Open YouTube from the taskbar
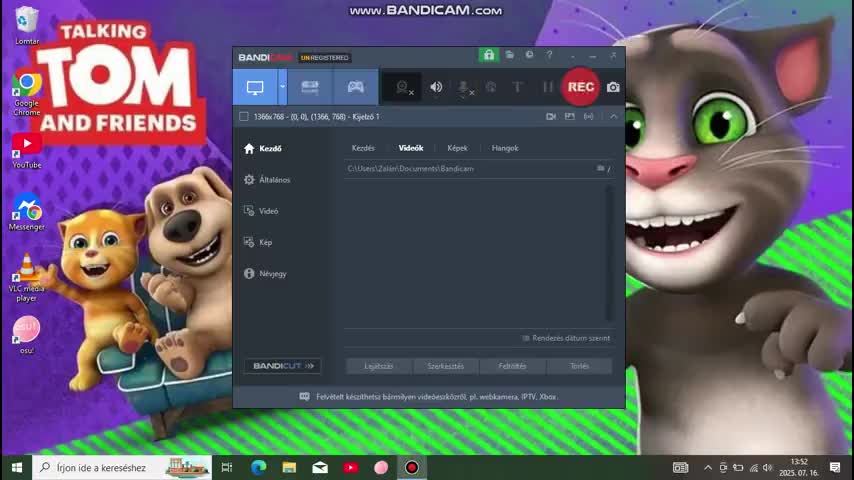This screenshot has height=480, width=854. click(x=351, y=467)
